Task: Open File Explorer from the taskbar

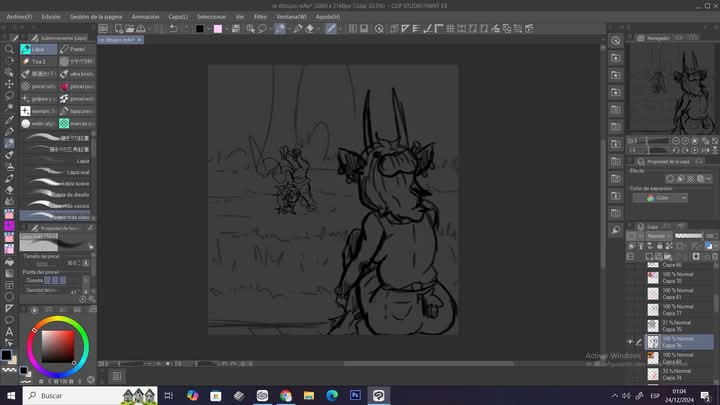Action: click(309, 395)
